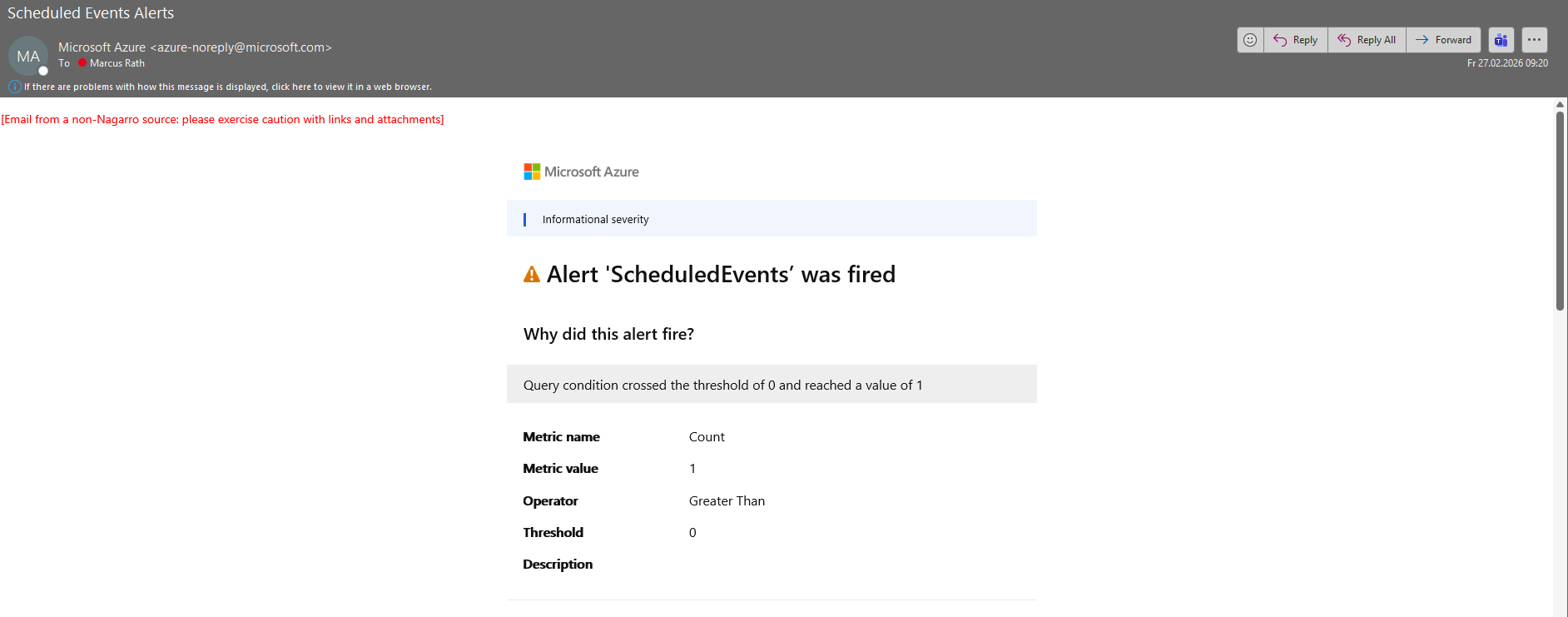Click the 'Why did this alert fire?' heading
Screen dimensions: 1568x617
coord(608,334)
